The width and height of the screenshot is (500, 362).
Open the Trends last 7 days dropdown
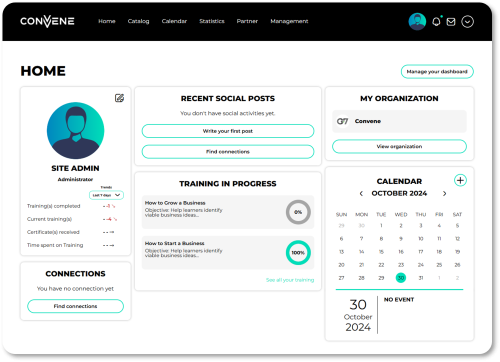coord(106,195)
